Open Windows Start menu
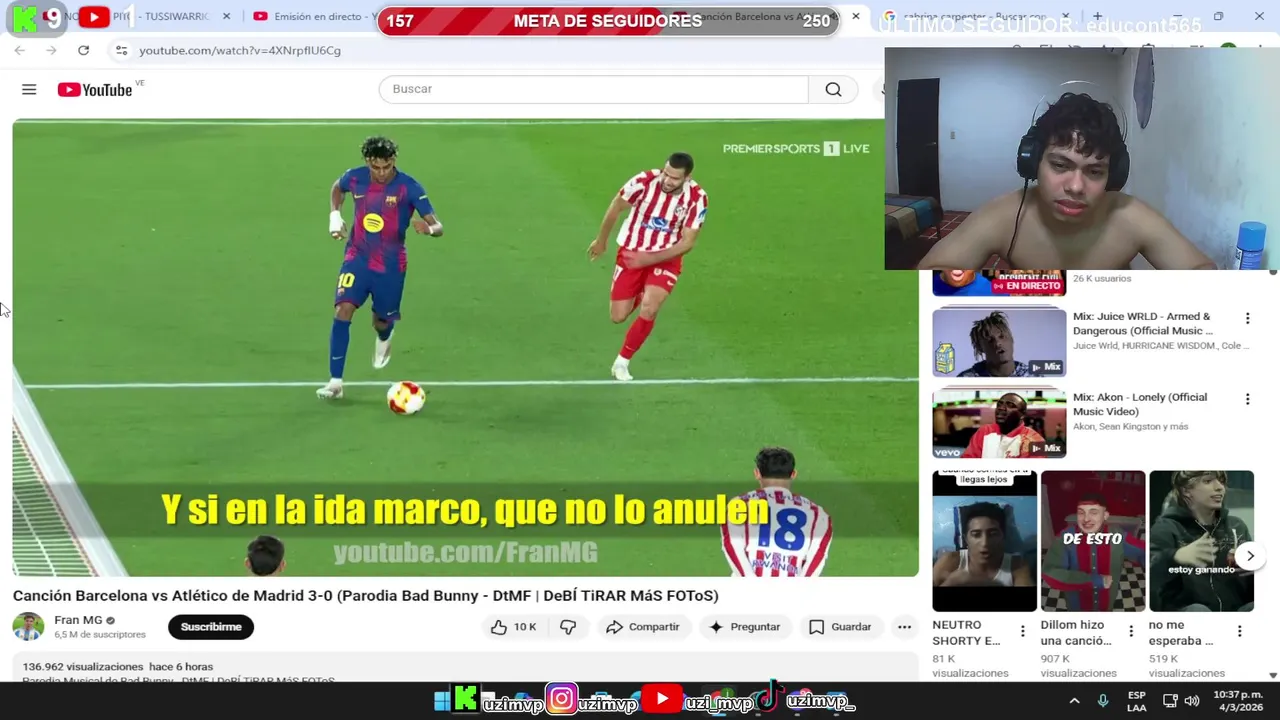1280x720 pixels. tap(441, 701)
